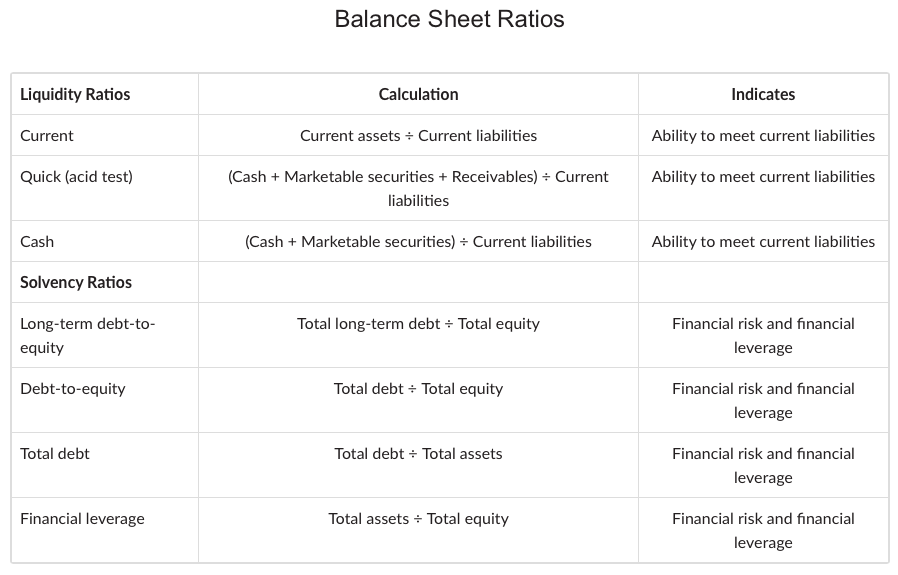The height and width of the screenshot is (575, 898).
Task: Select the Quick (acid test) row label
Action: pyautogui.click(x=76, y=176)
